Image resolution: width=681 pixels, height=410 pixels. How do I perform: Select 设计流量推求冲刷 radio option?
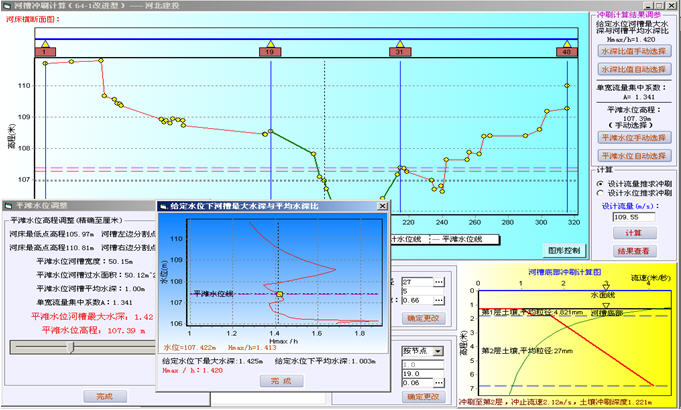pyautogui.click(x=600, y=183)
